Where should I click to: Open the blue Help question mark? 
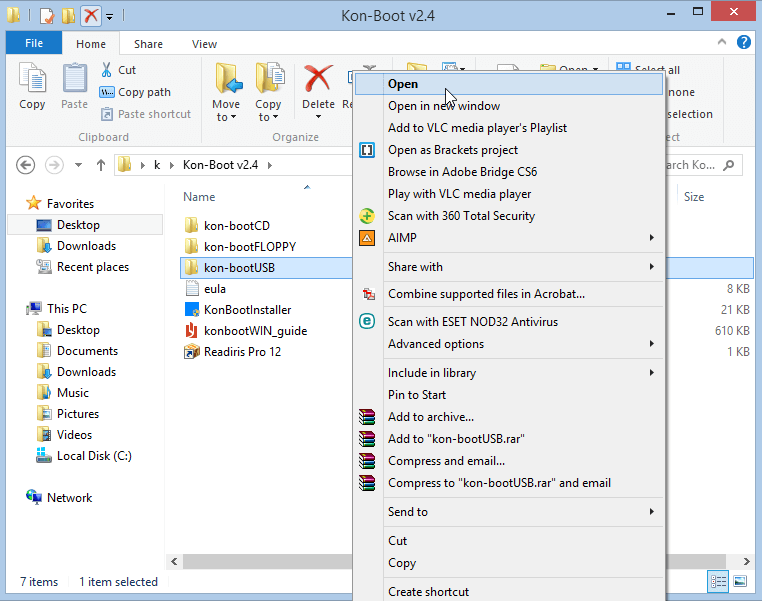tap(744, 42)
